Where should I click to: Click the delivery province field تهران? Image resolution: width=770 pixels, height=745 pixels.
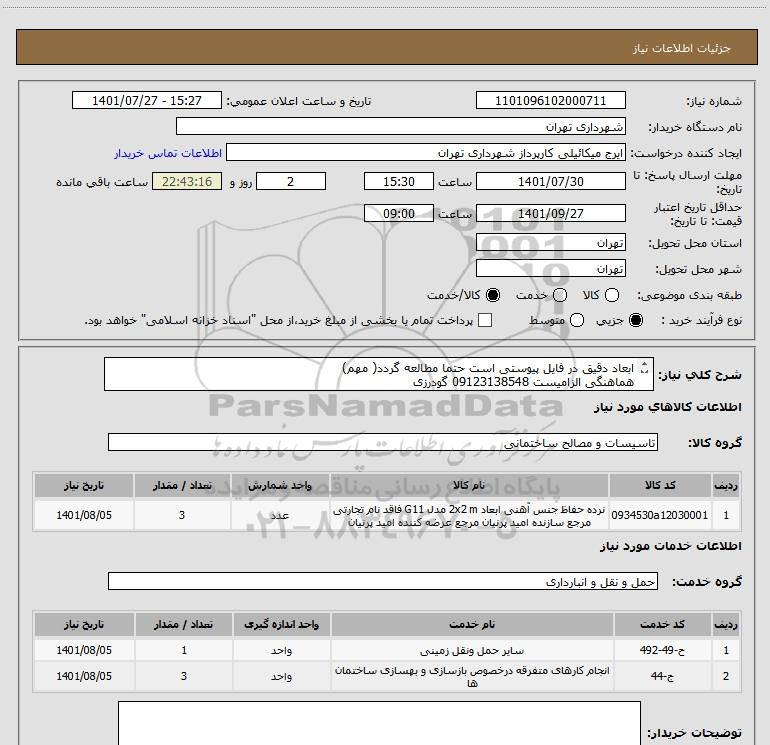[x=550, y=243]
